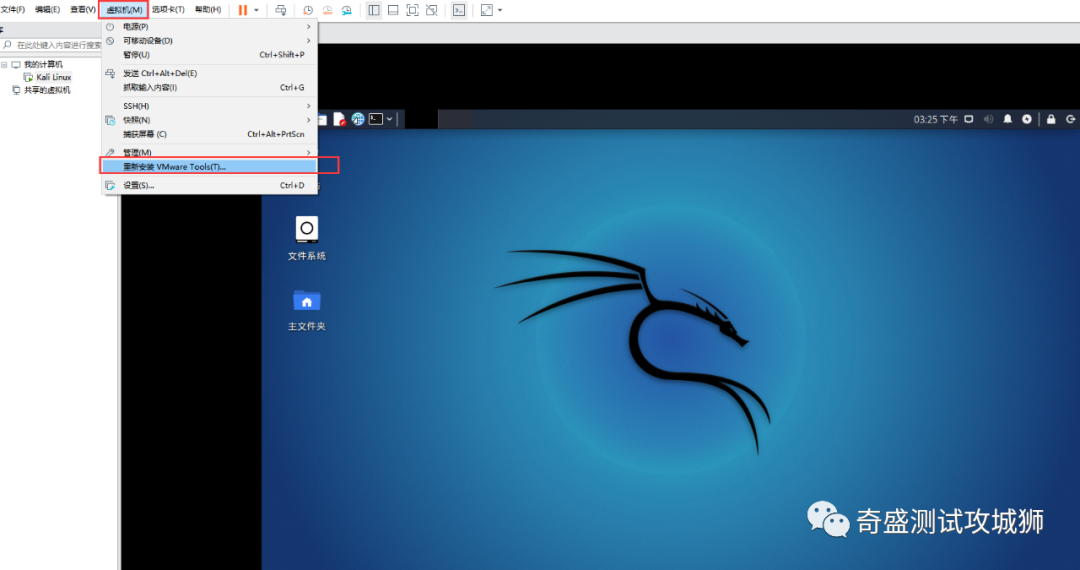Click the orange Pause virtual machine button
Image resolution: width=1080 pixels, height=570 pixels.
click(242, 10)
